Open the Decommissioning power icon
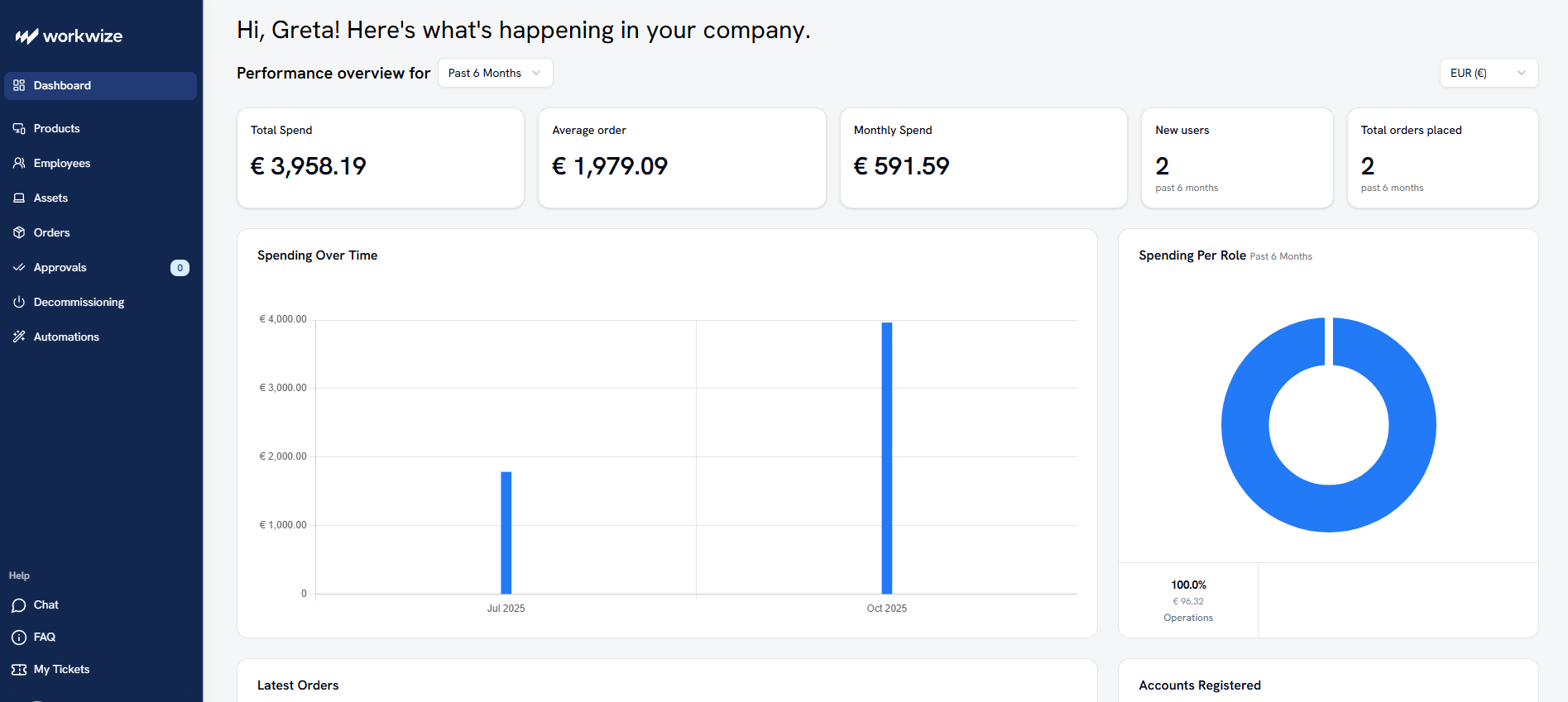1568x702 pixels. click(19, 302)
